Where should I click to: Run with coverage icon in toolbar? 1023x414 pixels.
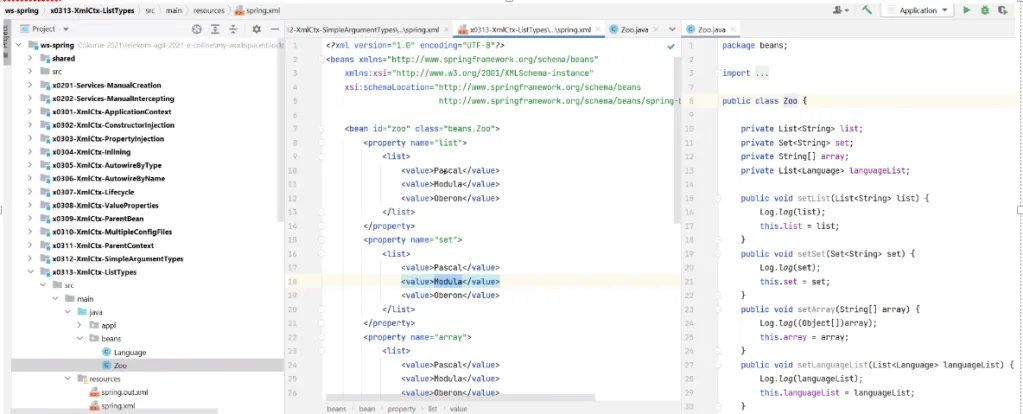(1003, 10)
